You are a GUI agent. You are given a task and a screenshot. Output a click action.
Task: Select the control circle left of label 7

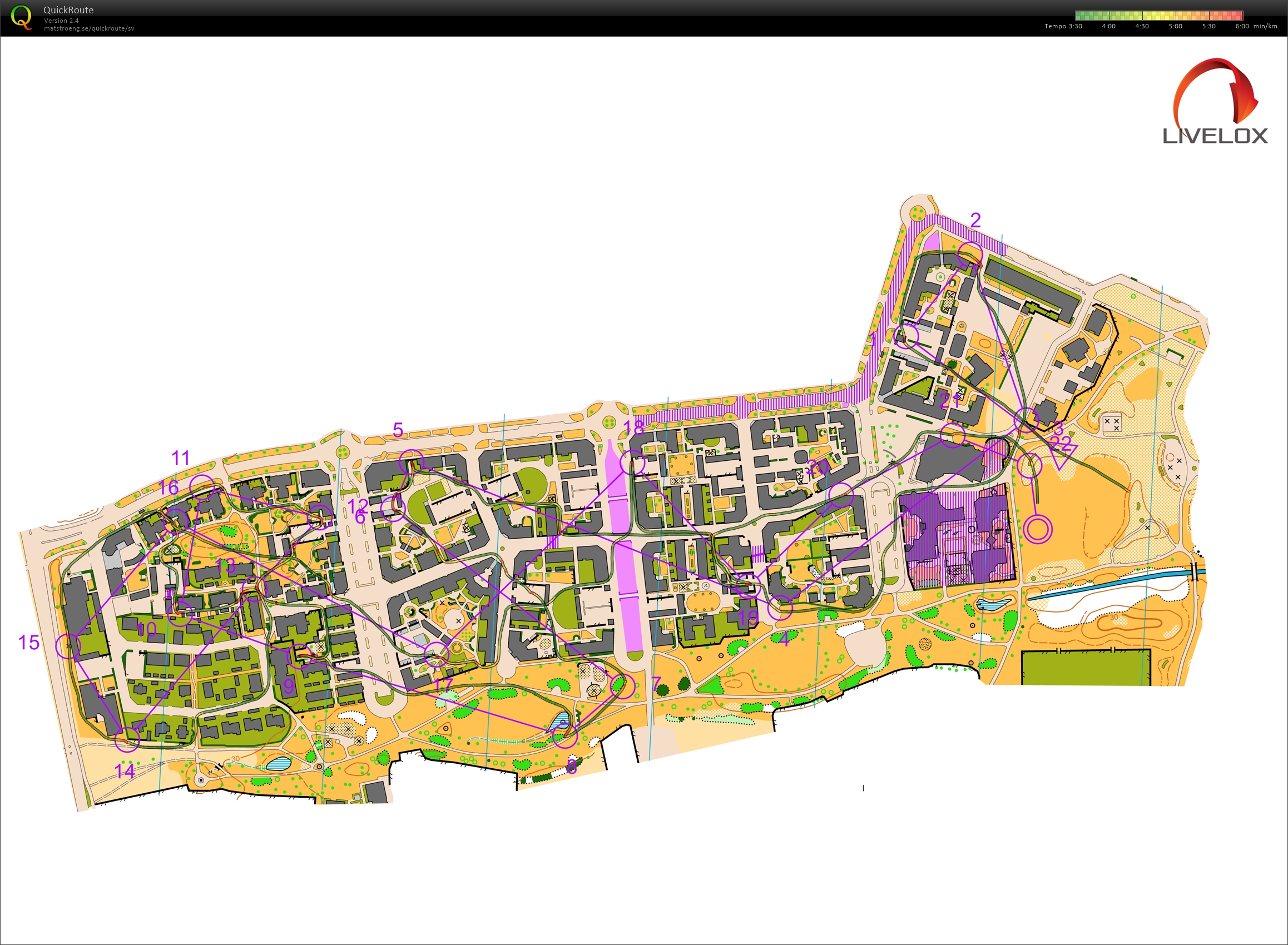[622, 687]
